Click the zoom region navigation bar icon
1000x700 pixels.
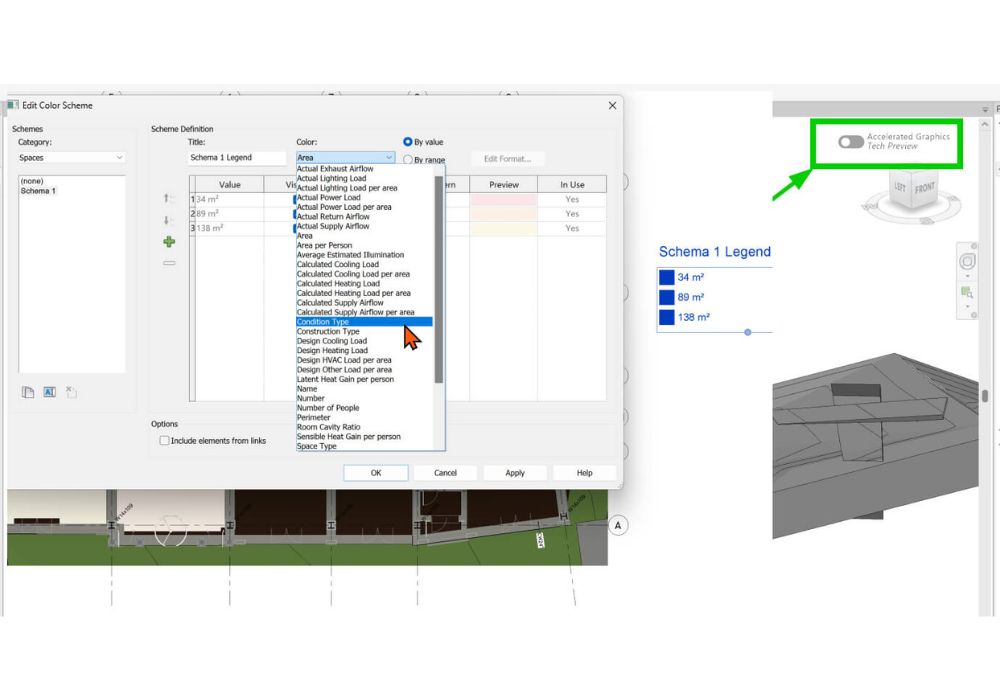967,292
